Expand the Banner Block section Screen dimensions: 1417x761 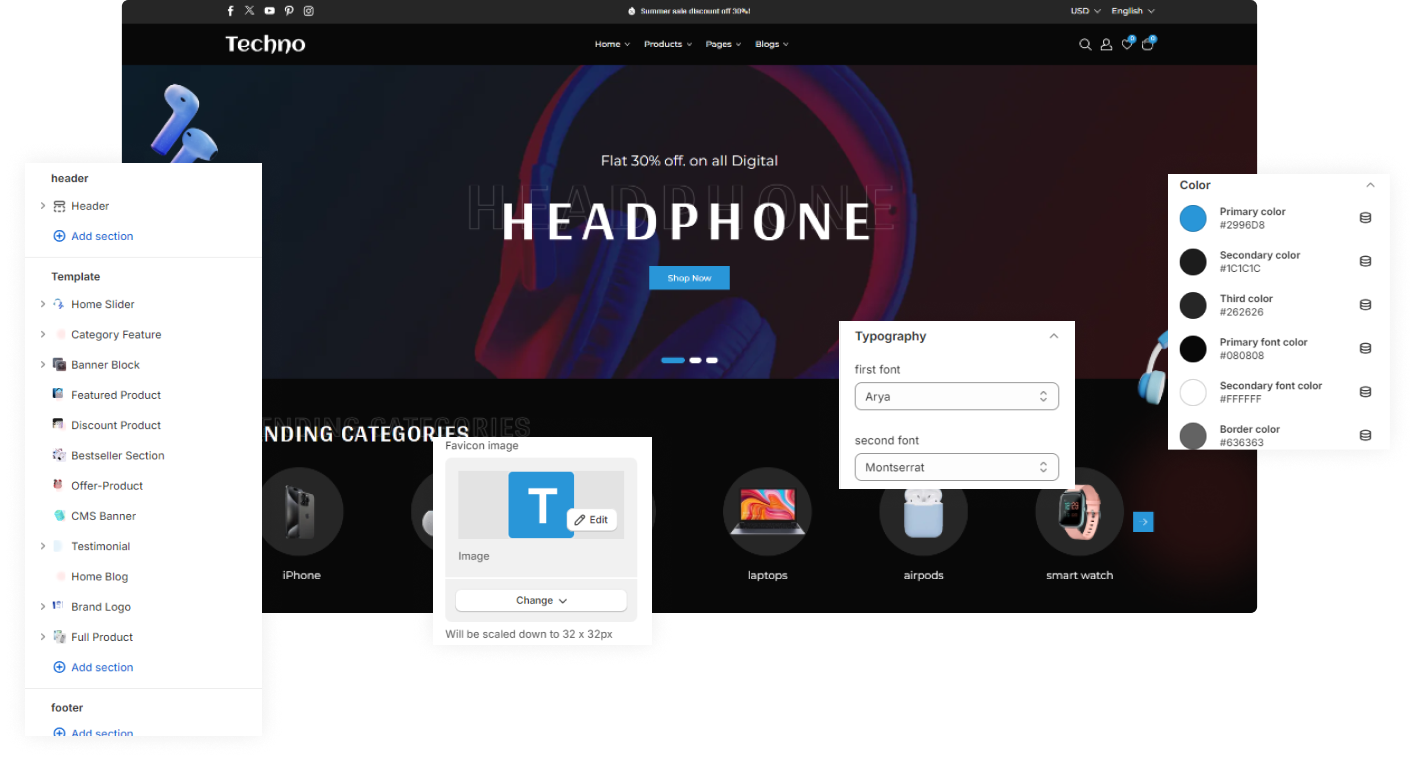(x=43, y=365)
